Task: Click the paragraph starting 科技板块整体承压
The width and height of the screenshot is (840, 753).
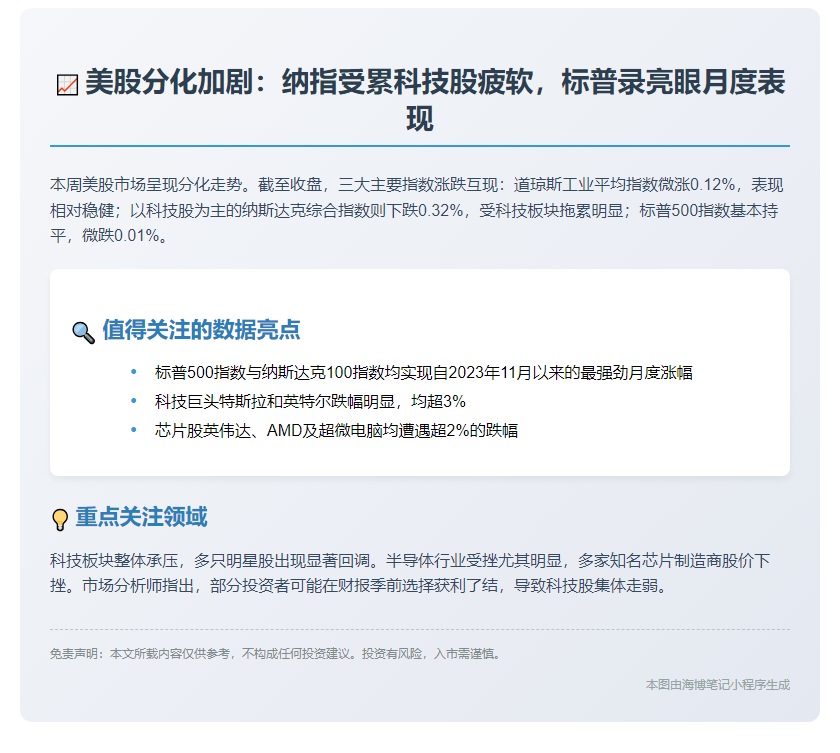Action: 410,573
